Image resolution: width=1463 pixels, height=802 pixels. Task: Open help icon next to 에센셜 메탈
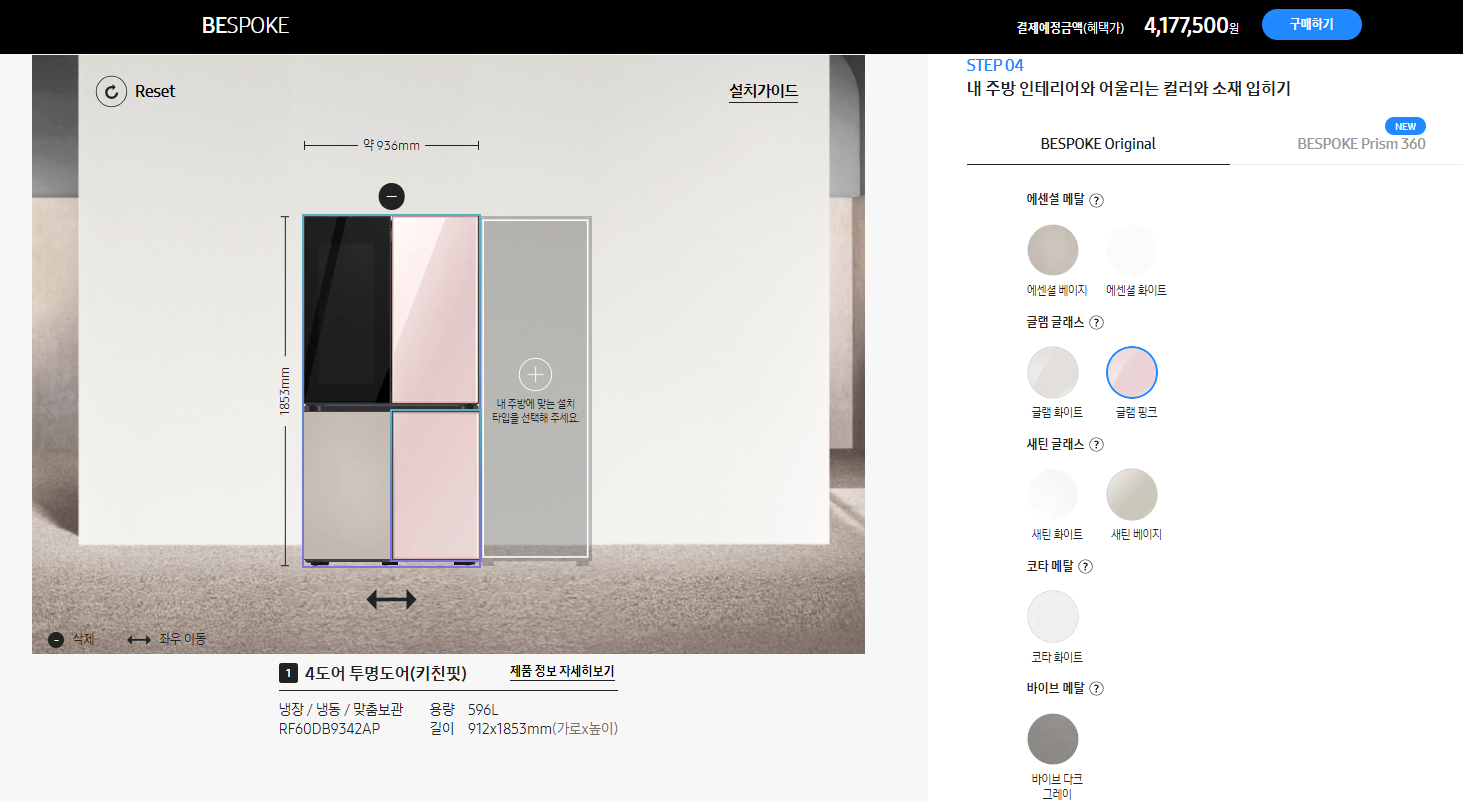(1096, 200)
